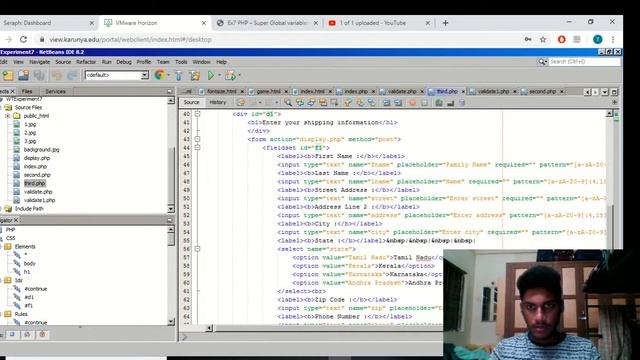Click the Last Edit editor icon

coord(241,102)
